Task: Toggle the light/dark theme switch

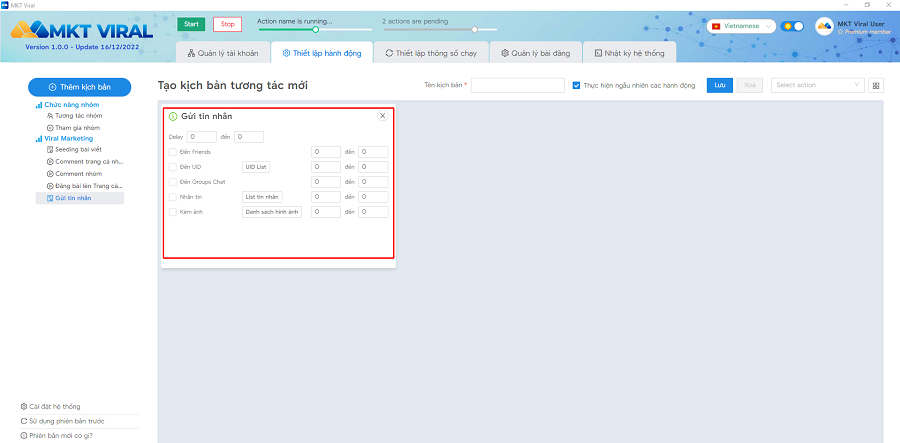Action: [x=793, y=26]
